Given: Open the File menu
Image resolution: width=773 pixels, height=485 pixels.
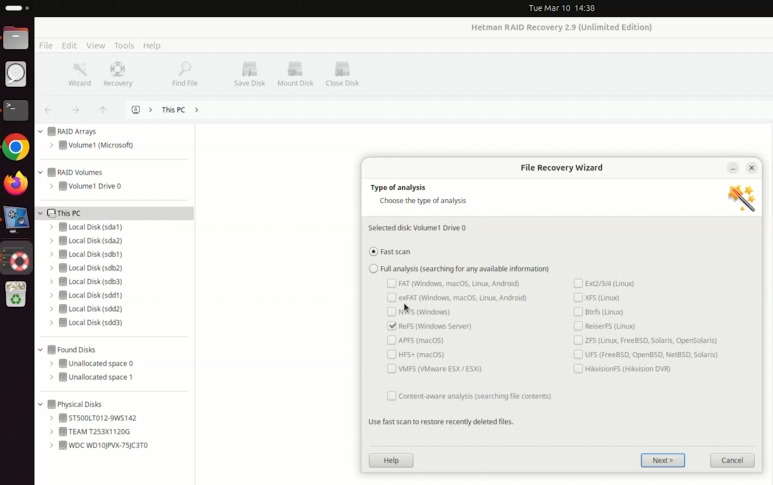Looking at the screenshot, I should [x=46, y=45].
